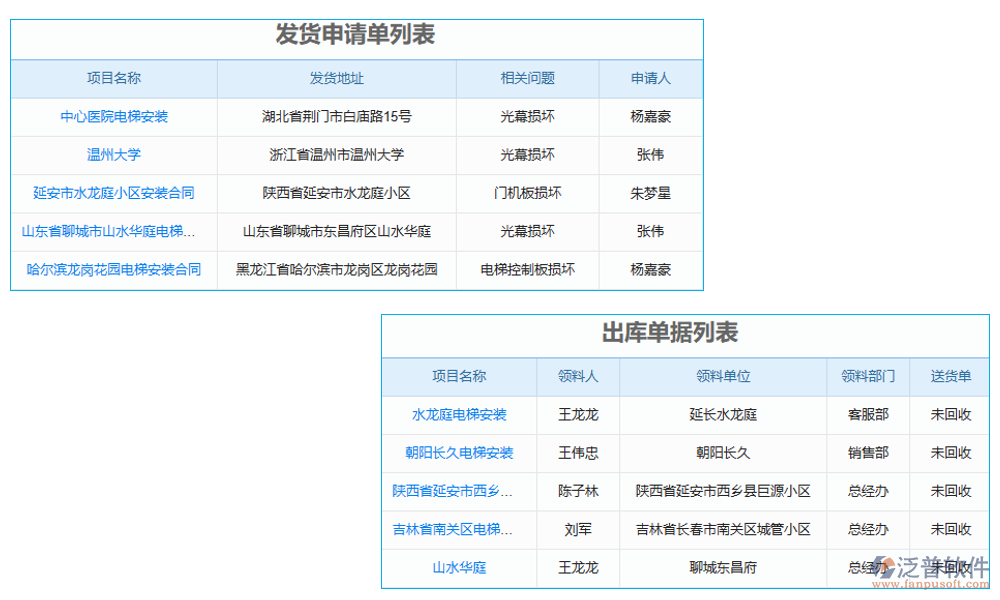1000x600 pixels.
Task: Select 山水华庭 project in outbound table
Action: click(458, 568)
